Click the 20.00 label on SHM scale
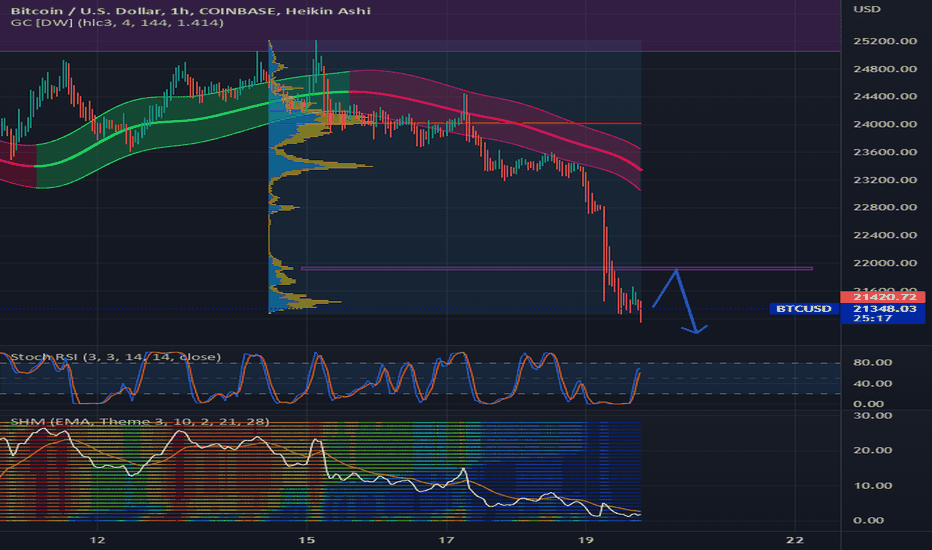The width and height of the screenshot is (932, 550). (x=873, y=450)
